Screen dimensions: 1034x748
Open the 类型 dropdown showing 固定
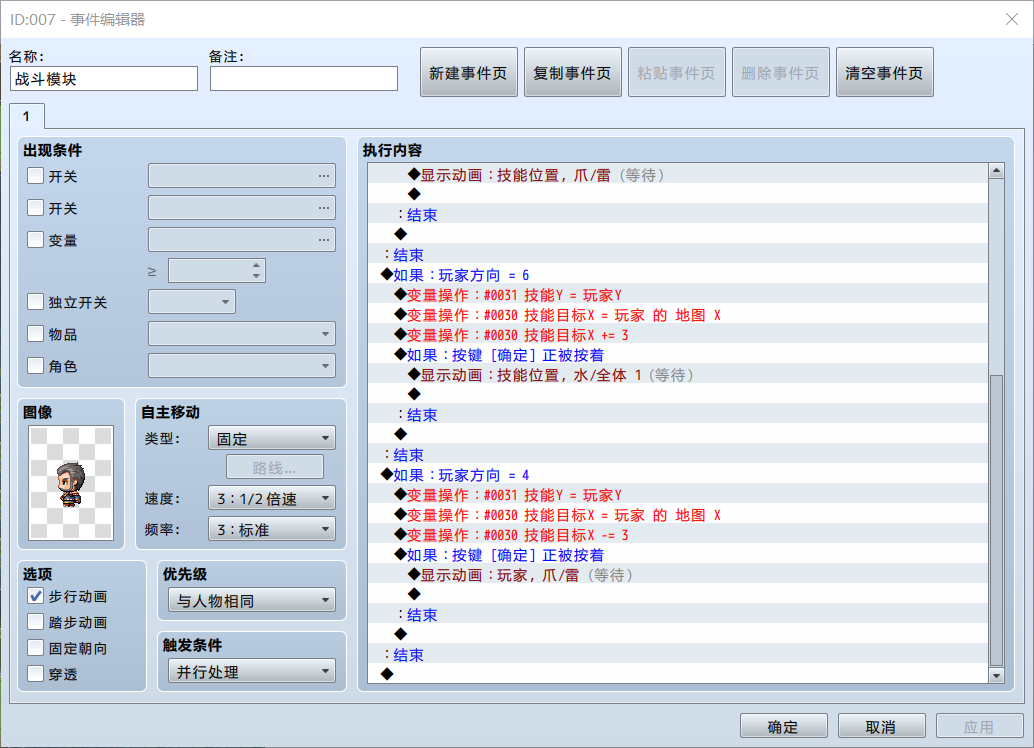272,439
